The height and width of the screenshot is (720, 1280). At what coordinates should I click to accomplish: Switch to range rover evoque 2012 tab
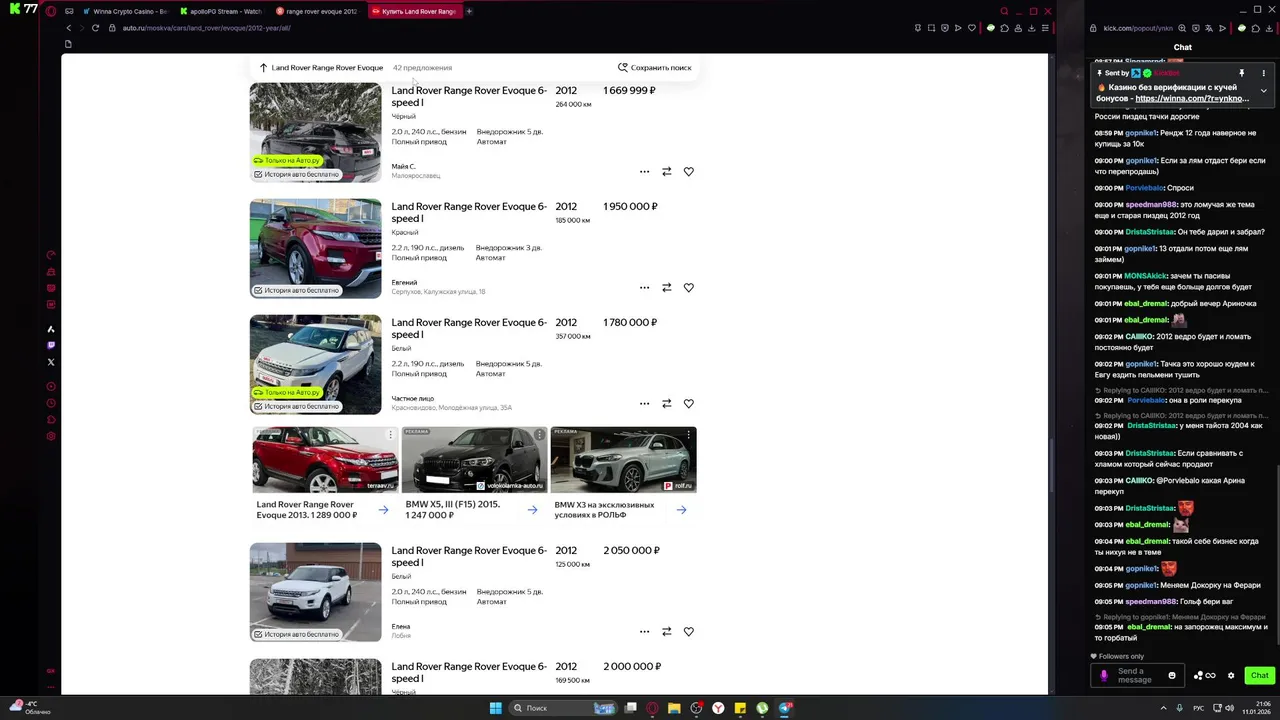click(316, 11)
